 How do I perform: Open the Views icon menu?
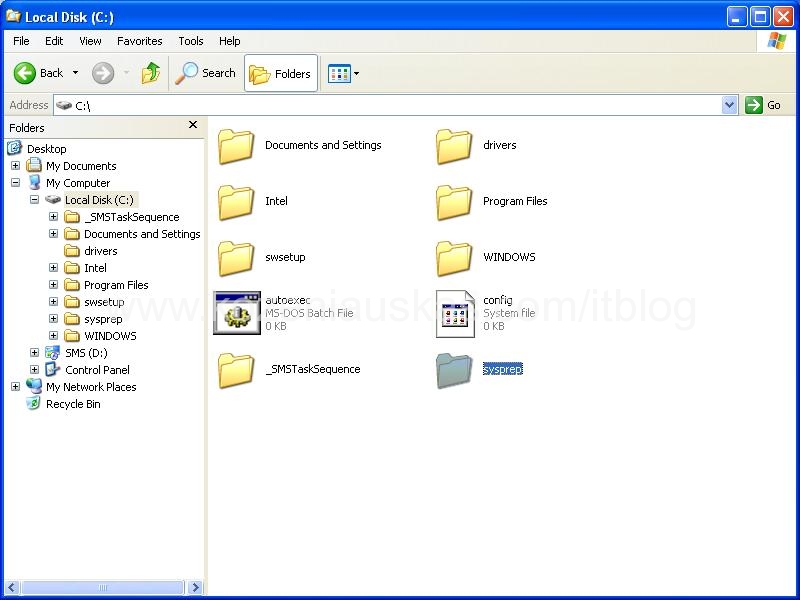pyautogui.click(x=339, y=73)
